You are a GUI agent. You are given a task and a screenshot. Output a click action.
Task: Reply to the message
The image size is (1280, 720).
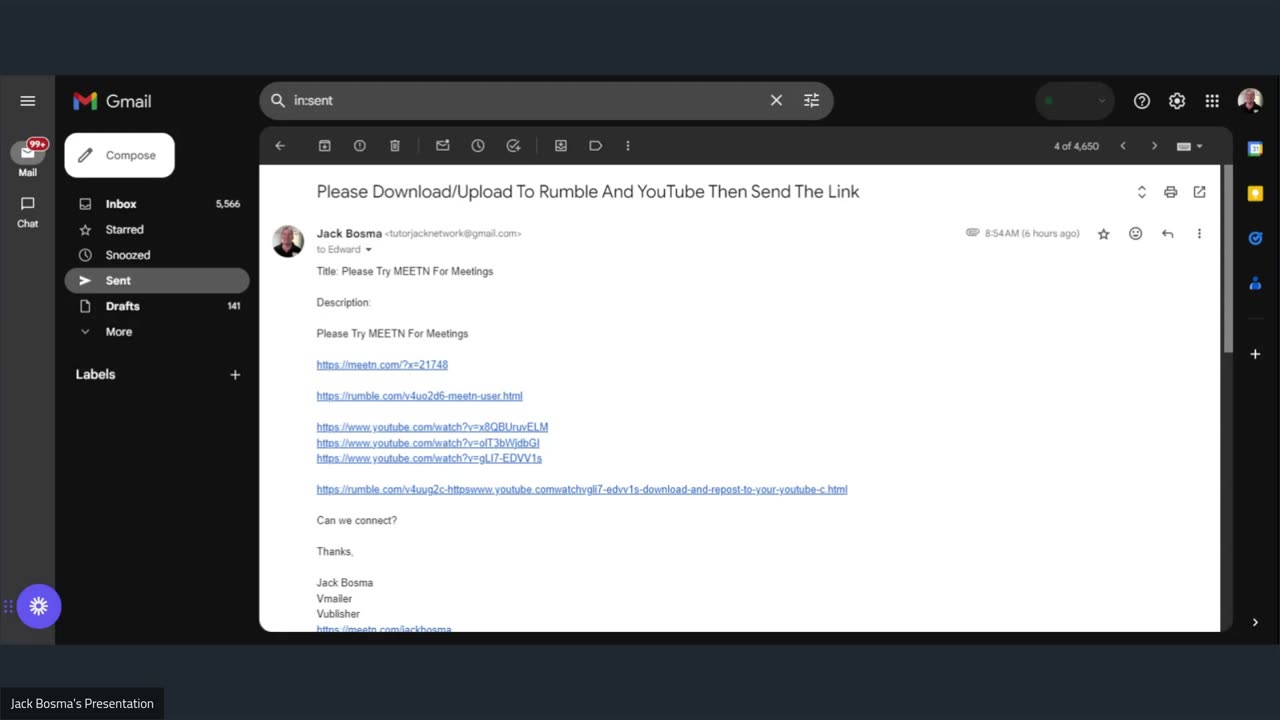[1167, 234]
